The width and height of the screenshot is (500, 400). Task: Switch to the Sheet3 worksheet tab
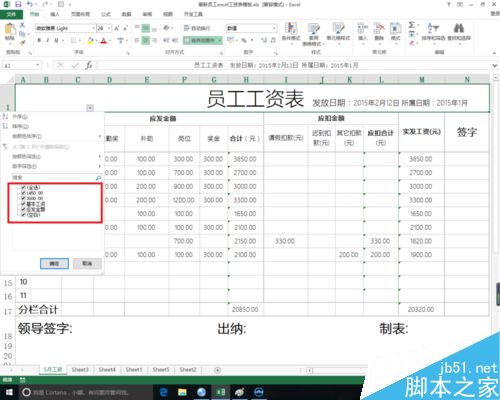pos(80,370)
